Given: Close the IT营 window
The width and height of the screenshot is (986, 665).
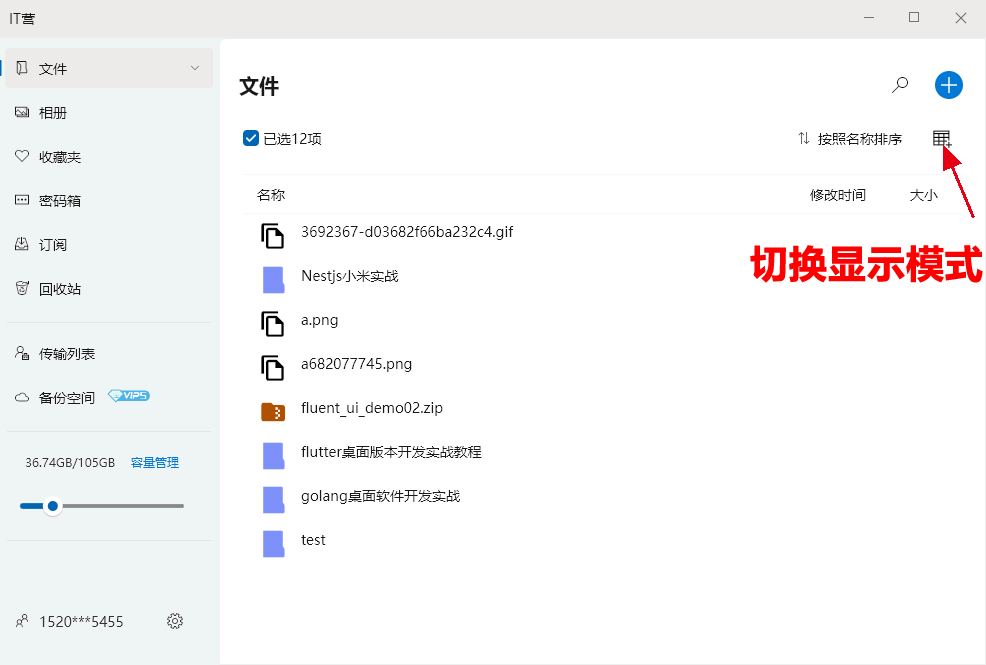Looking at the screenshot, I should tap(961, 18).
